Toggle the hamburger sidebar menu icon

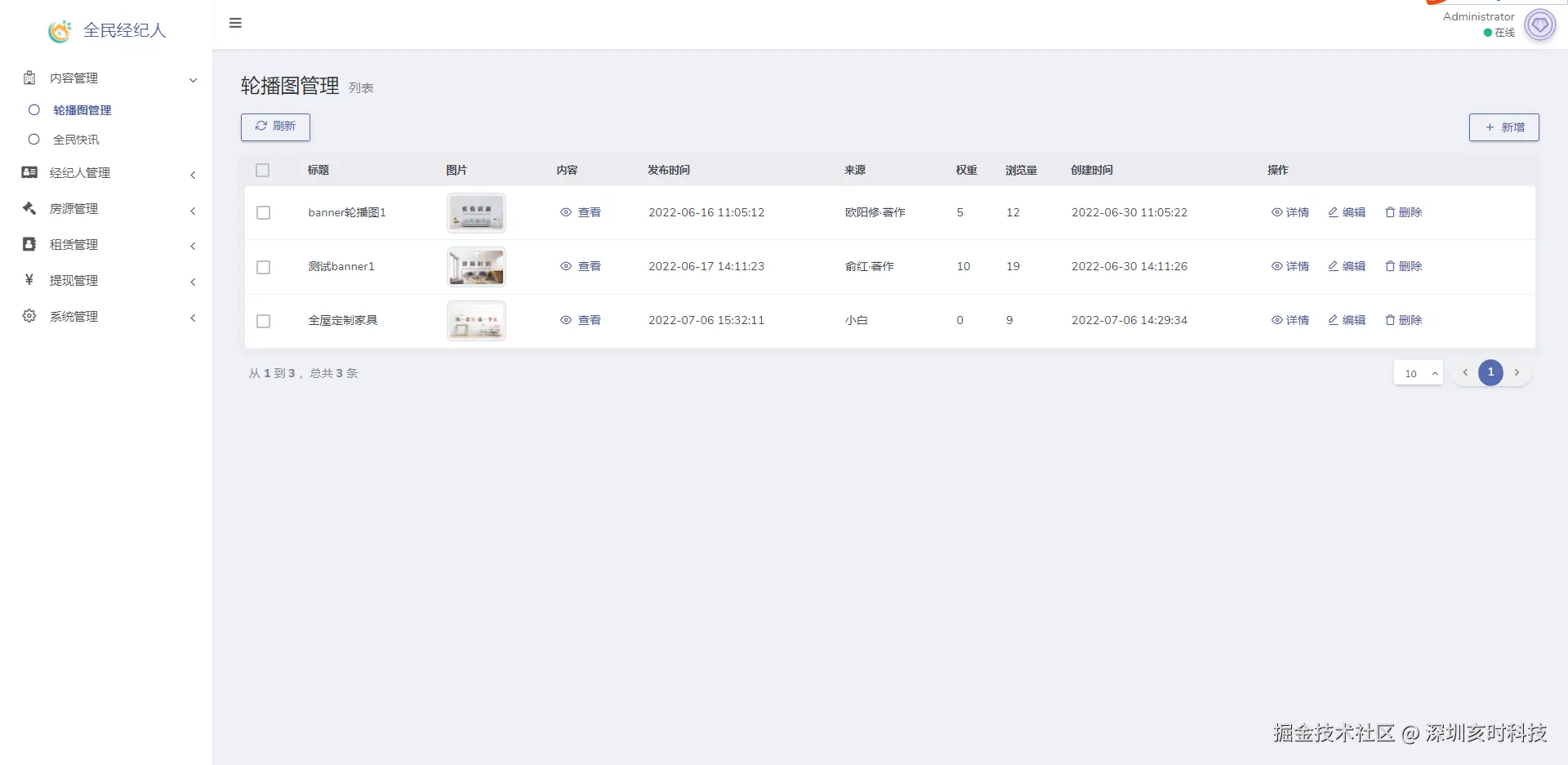pyautogui.click(x=235, y=23)
